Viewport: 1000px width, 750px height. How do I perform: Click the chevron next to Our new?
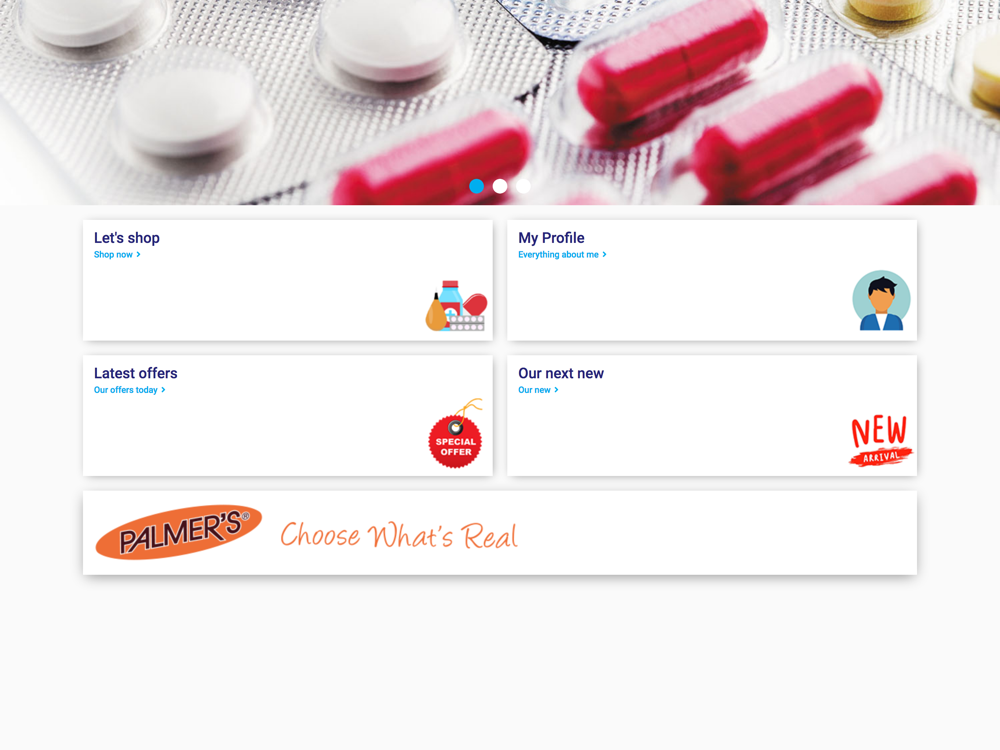click(x=556, y=390)
